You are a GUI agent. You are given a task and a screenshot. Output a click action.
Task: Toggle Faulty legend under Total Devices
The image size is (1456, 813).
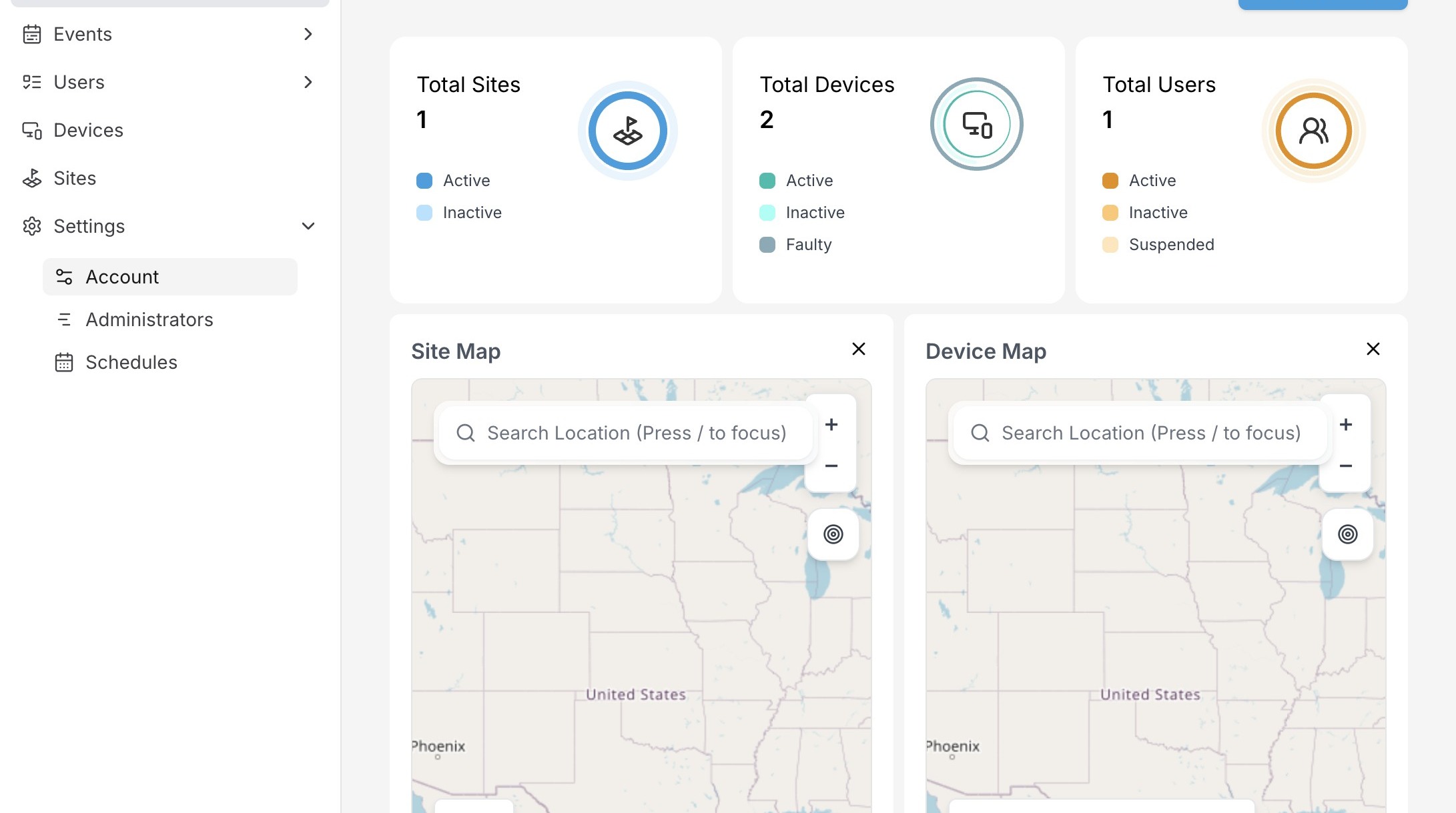pos(796,245)
